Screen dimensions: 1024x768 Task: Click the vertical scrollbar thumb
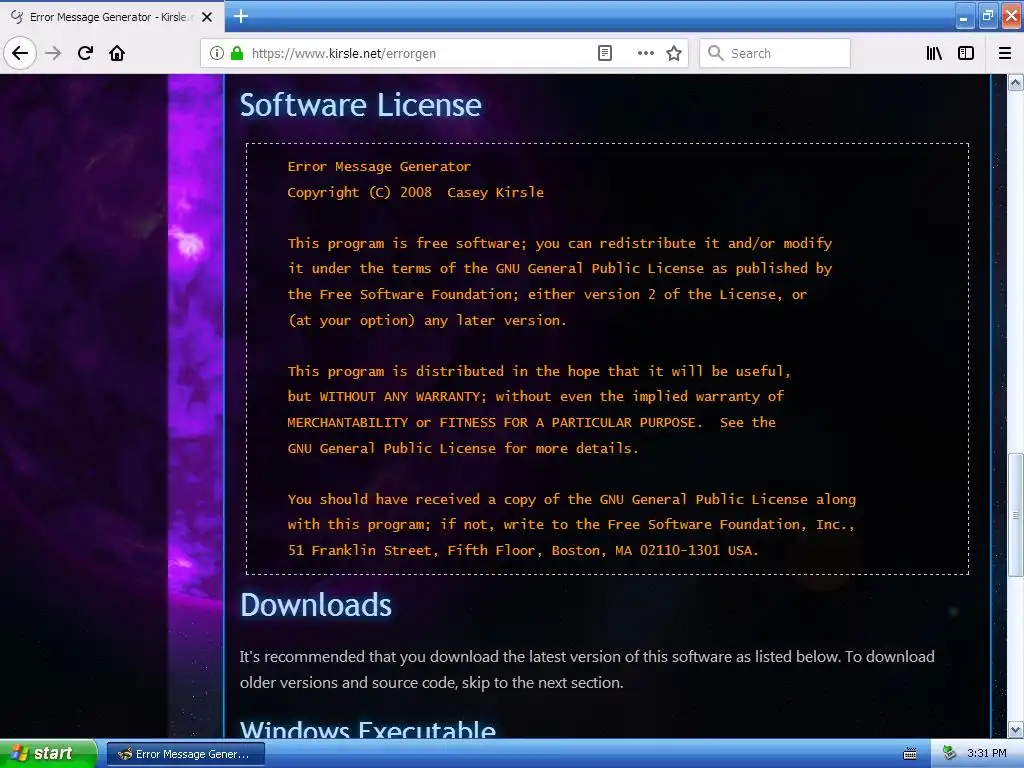[1016, 515]
